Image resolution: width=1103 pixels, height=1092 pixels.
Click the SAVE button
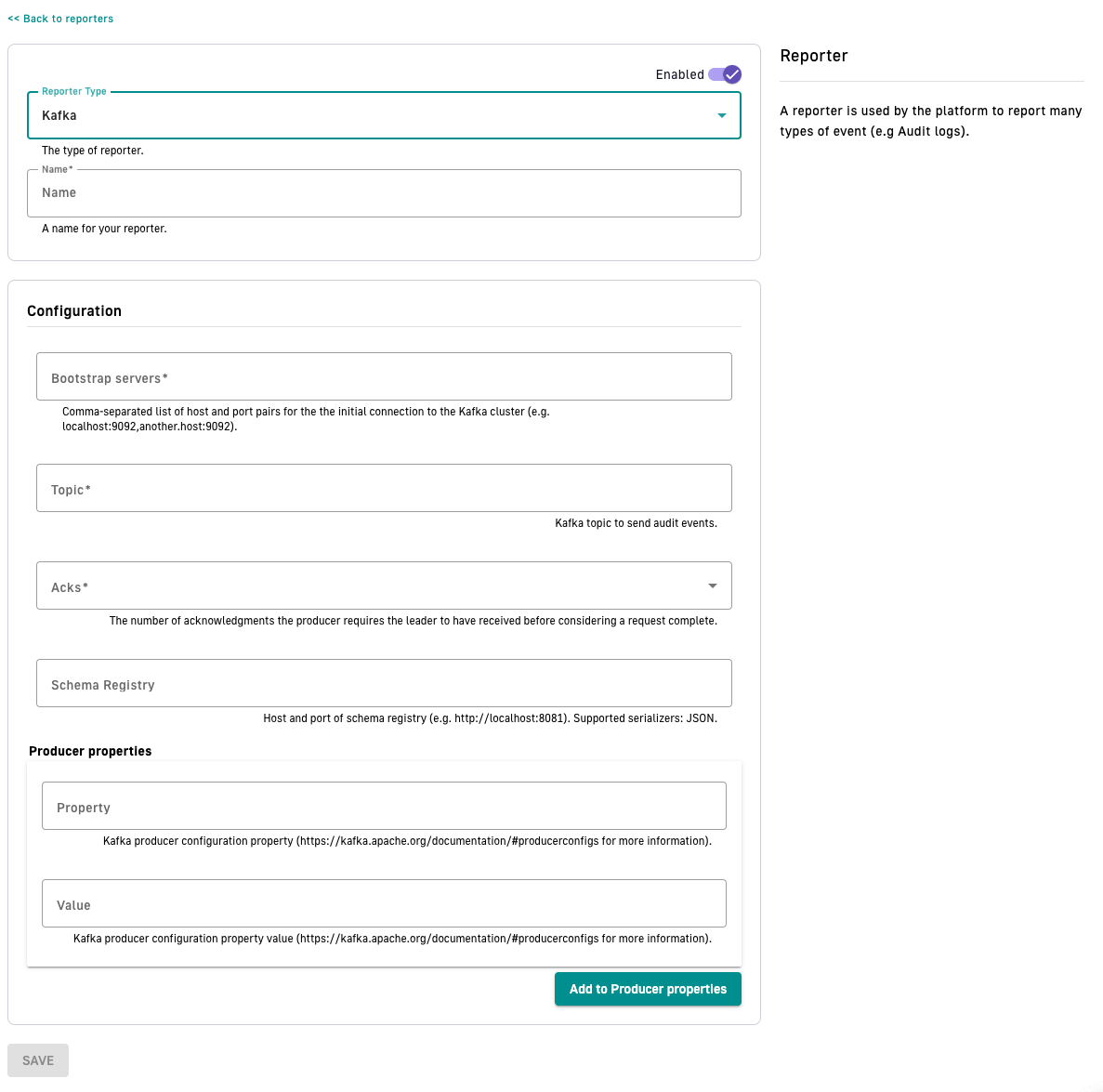click(x=38, y=1060)
